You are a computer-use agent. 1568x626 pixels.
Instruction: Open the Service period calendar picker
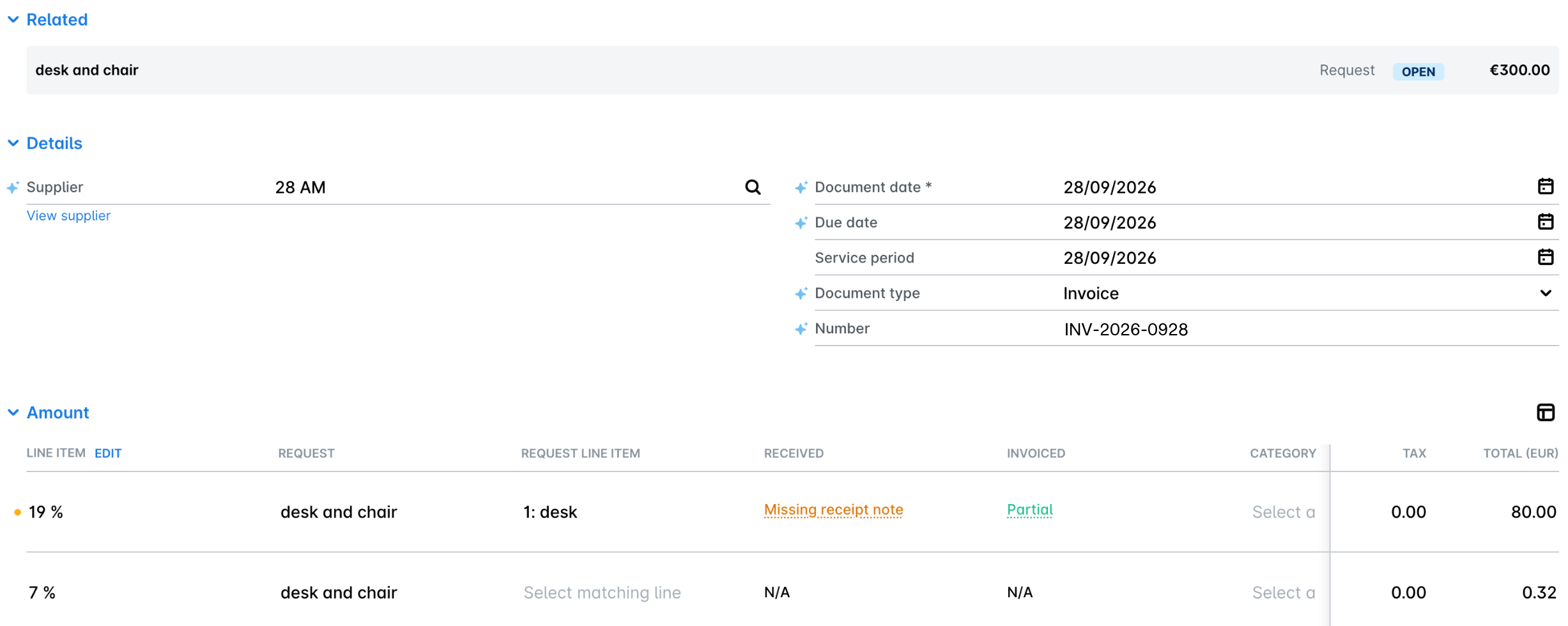point(1545,257)
